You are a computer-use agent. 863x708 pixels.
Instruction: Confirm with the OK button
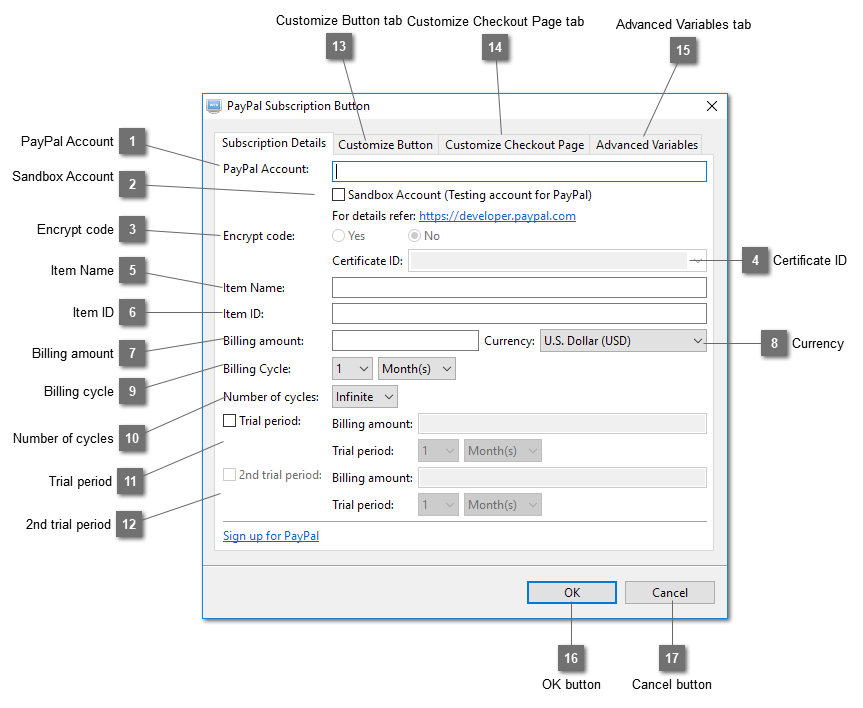click(x=572, y=593)
